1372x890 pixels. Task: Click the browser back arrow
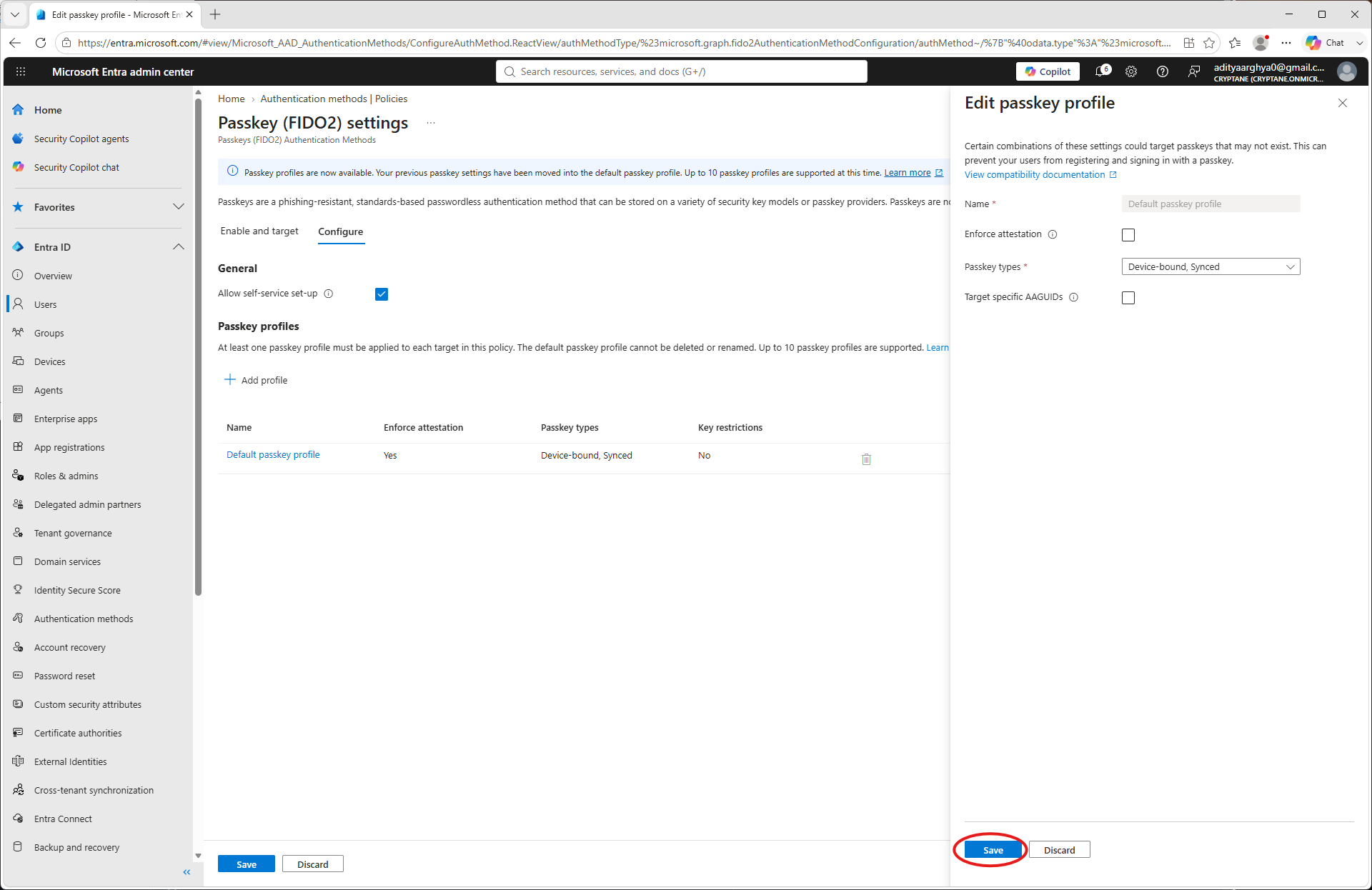point(15,43)
